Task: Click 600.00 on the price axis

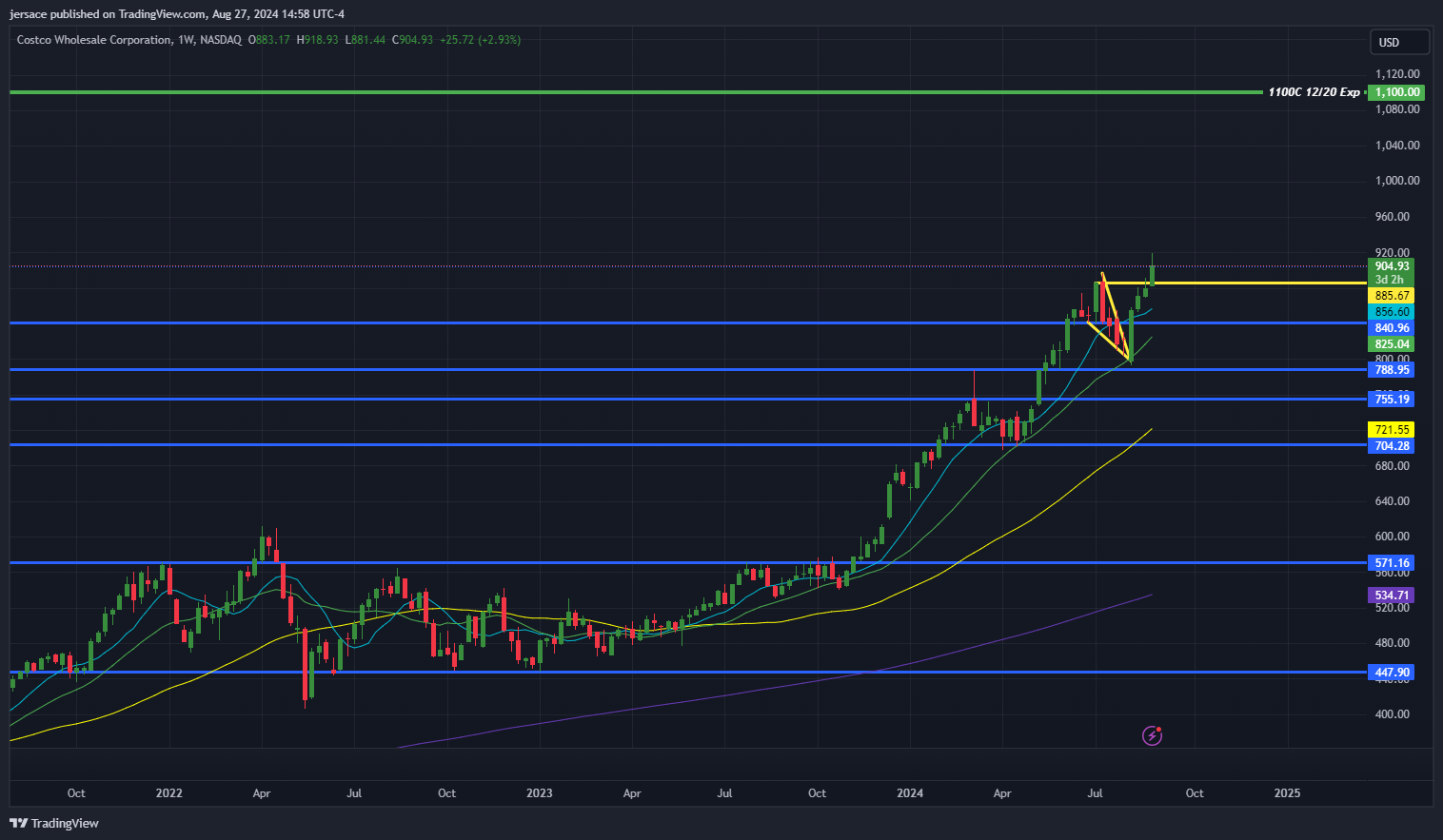Action: click(1392, 537)
